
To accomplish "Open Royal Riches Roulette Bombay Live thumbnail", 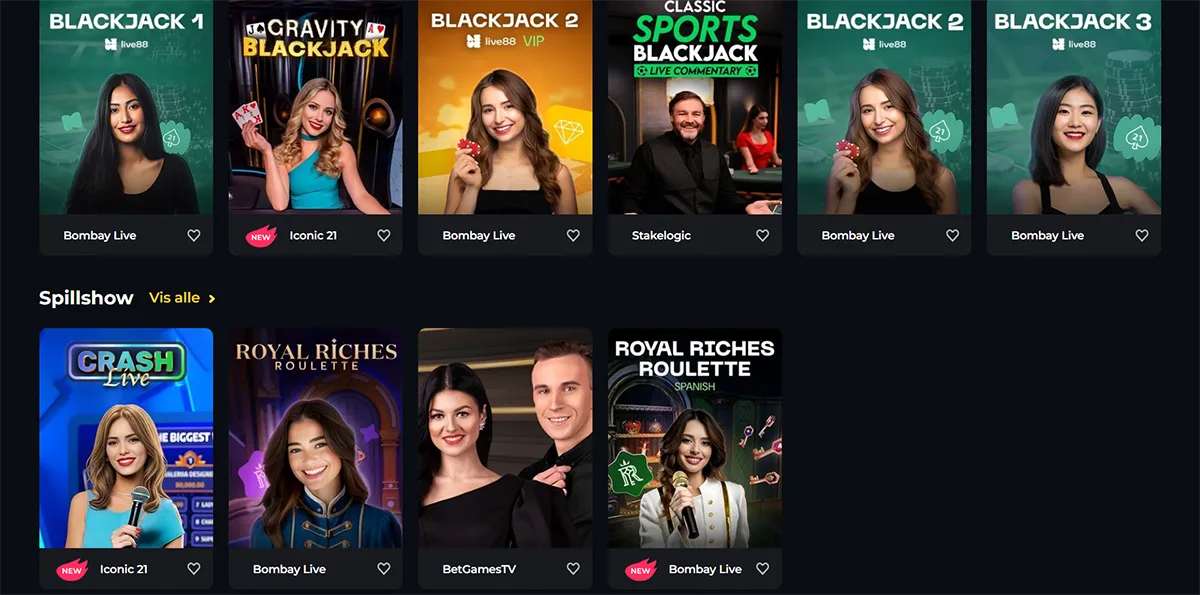I will coord(316,438).
